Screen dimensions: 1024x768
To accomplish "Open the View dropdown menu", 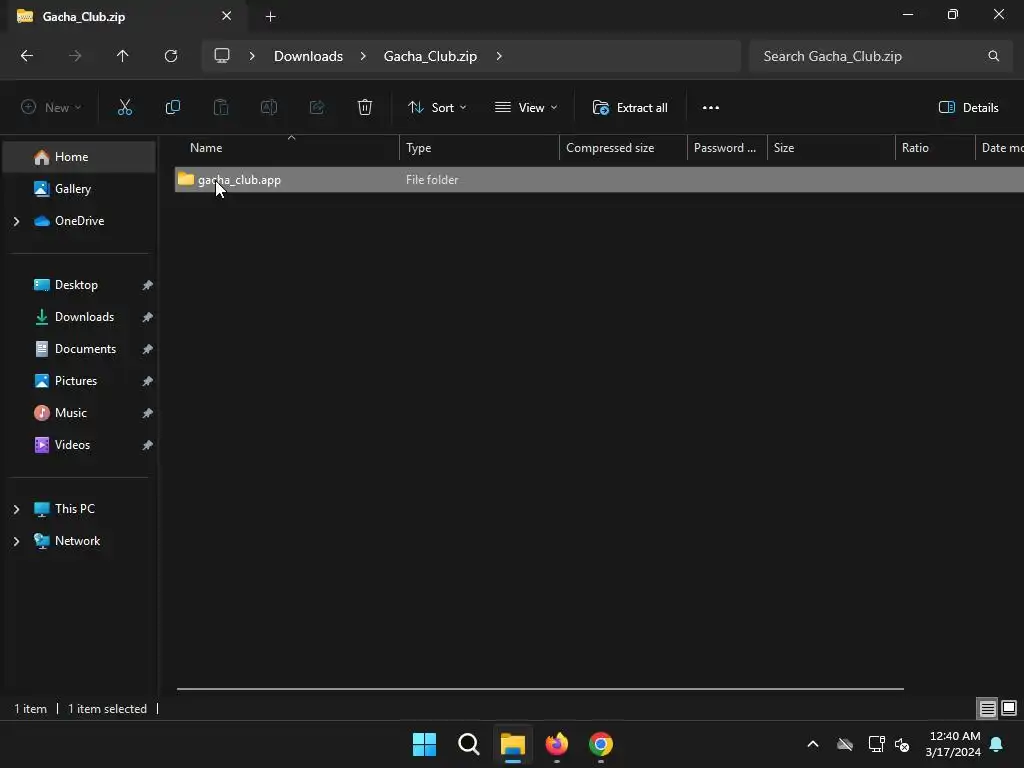I will 526,108.
